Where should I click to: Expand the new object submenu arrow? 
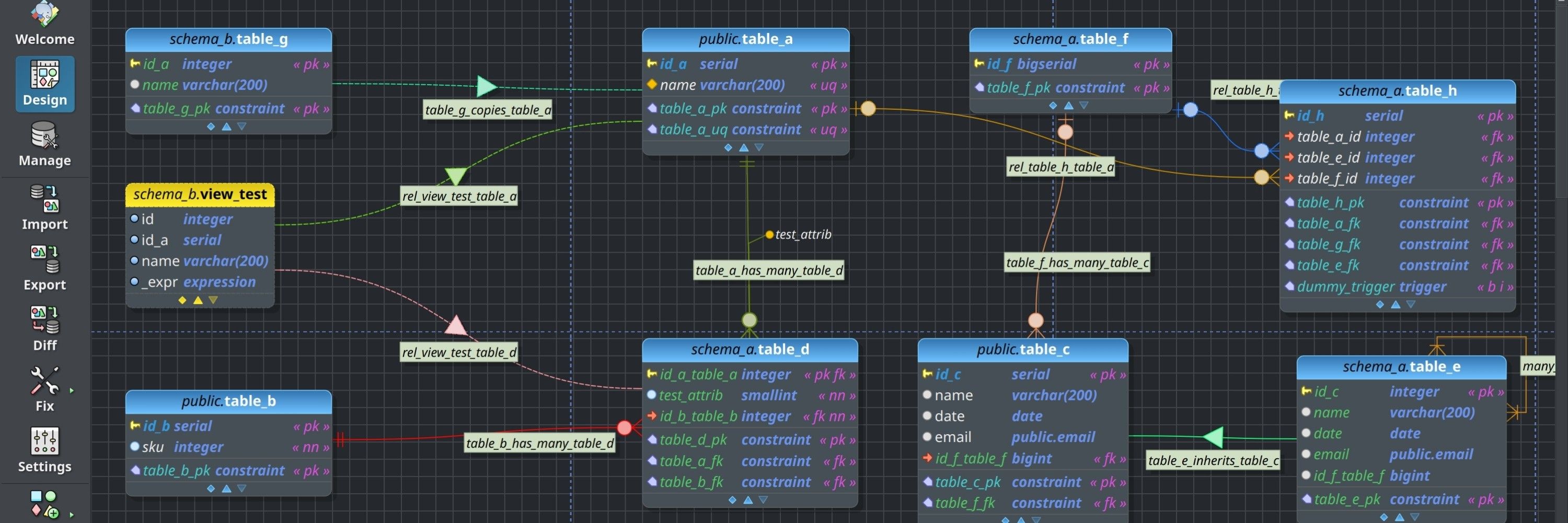coord(72,515)
